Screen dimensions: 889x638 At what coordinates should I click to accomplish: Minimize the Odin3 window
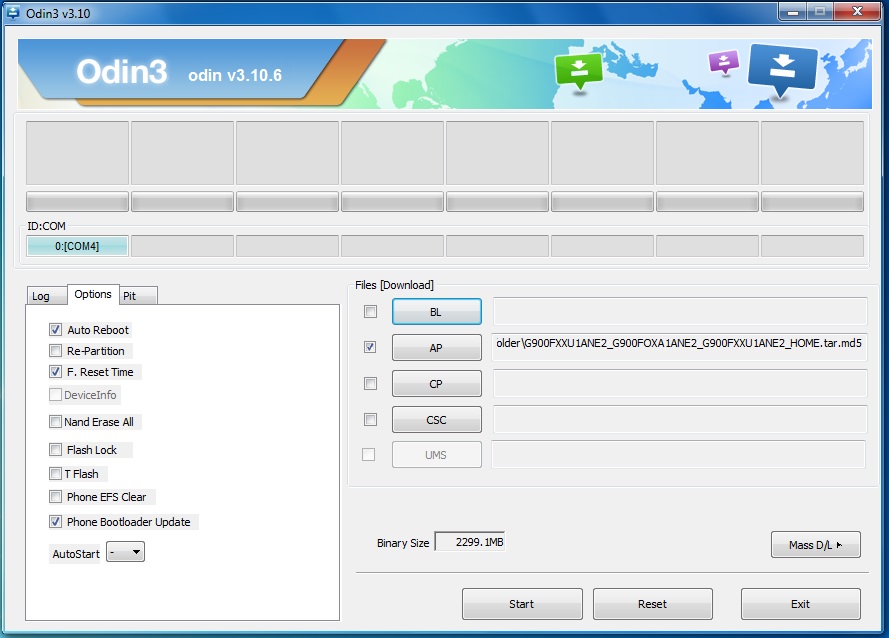(793, 11)
